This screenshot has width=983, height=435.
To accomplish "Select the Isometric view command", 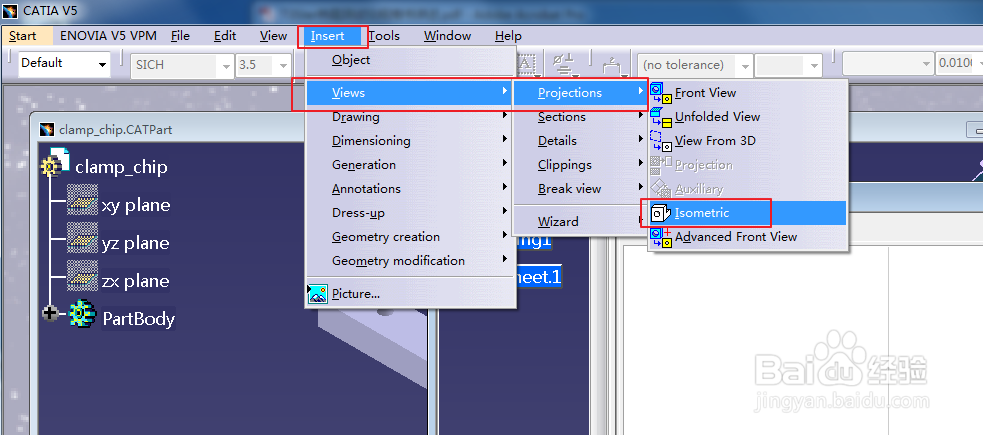I will 747,213.
